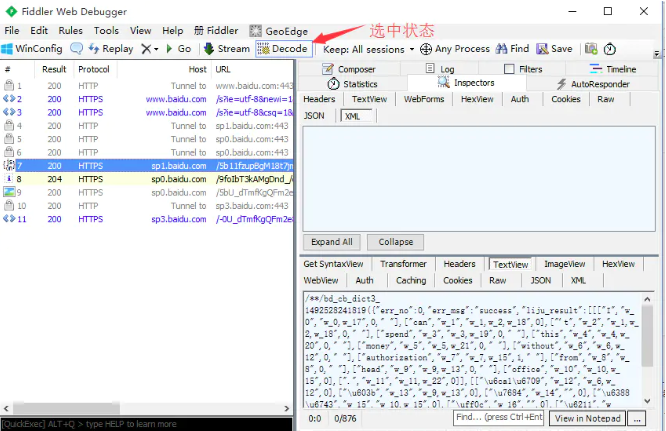The image size is (666, 431).
Task: Click the session 3 arrows icon
Action: click(9, 112)
